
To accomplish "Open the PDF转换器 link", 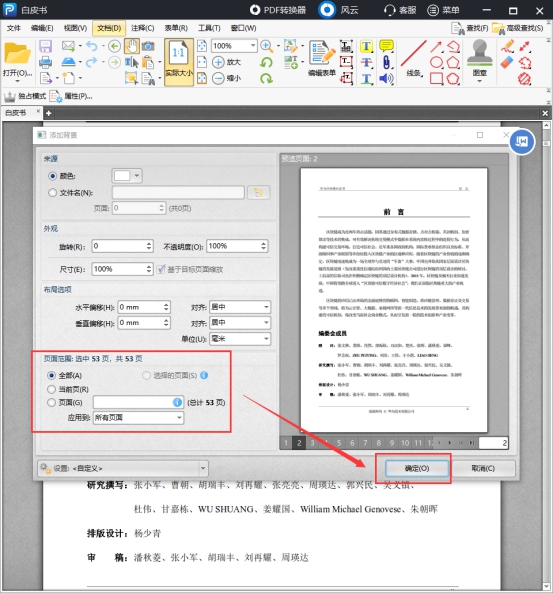I will click(x=278, y=10).
